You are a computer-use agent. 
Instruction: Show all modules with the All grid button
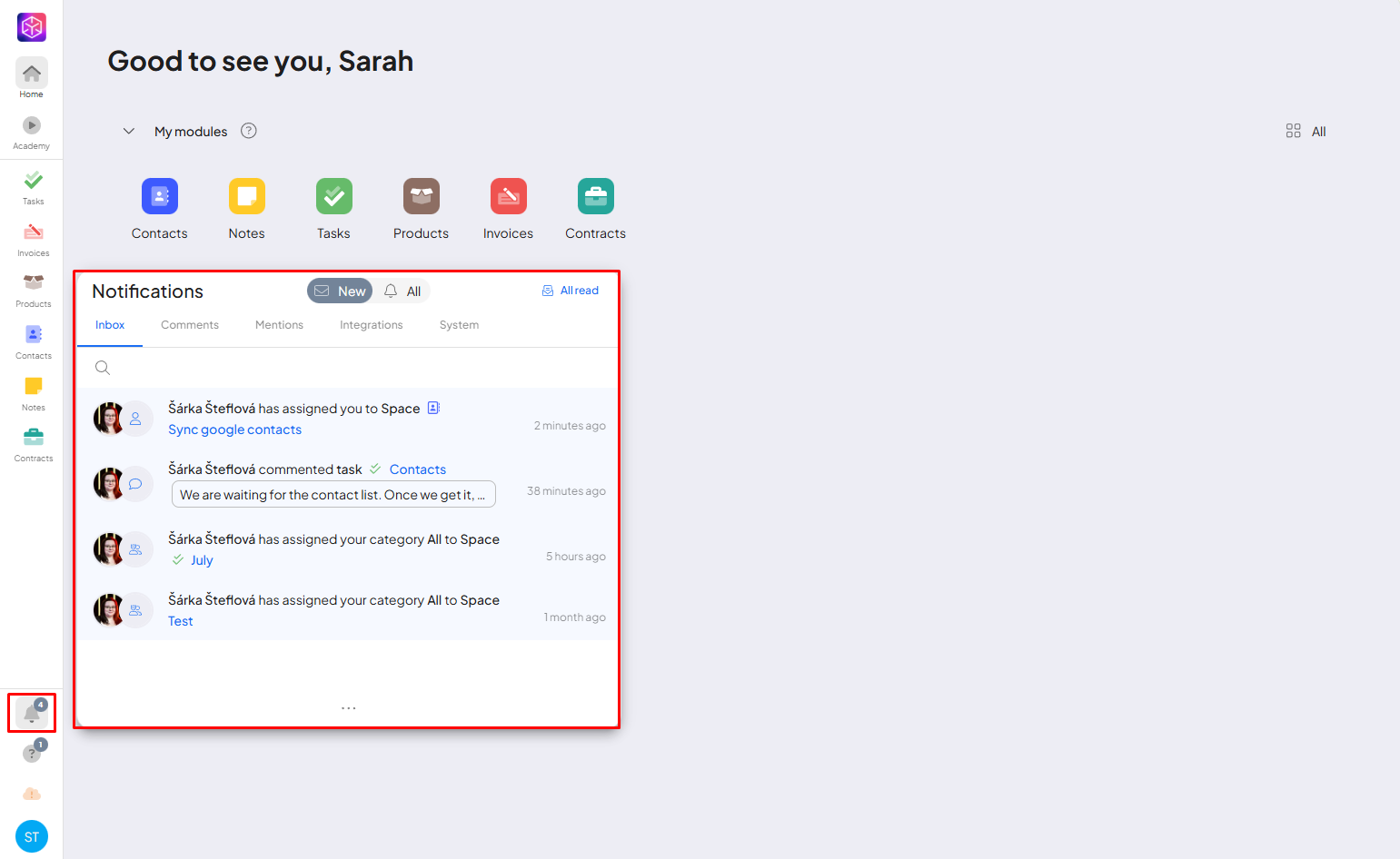[x=1306, y=132]
